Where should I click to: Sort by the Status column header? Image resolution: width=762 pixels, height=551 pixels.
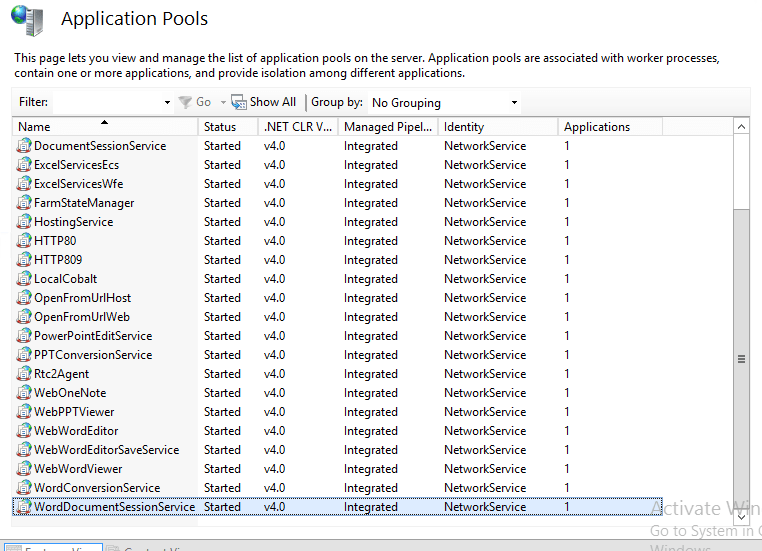click(x=228, y=127)
